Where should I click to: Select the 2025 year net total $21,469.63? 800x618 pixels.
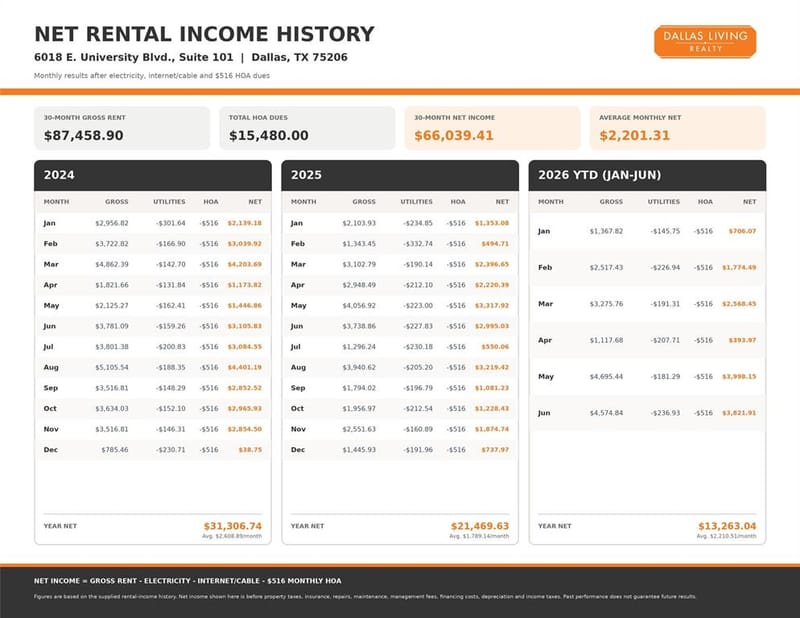[480, 526]
